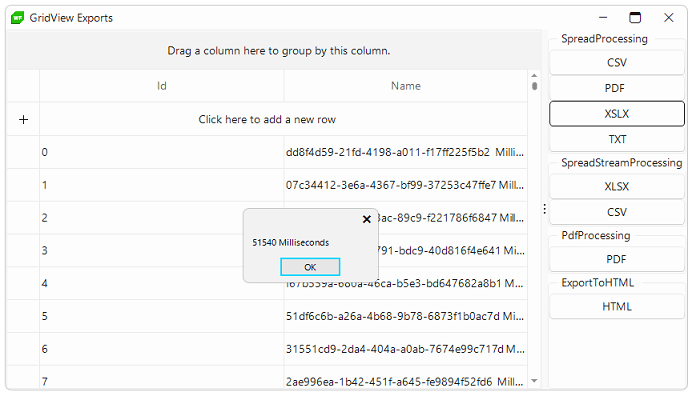Close the milliseconds message dialog with X
This screenshot has height=400, width=692.
(366, 219)
